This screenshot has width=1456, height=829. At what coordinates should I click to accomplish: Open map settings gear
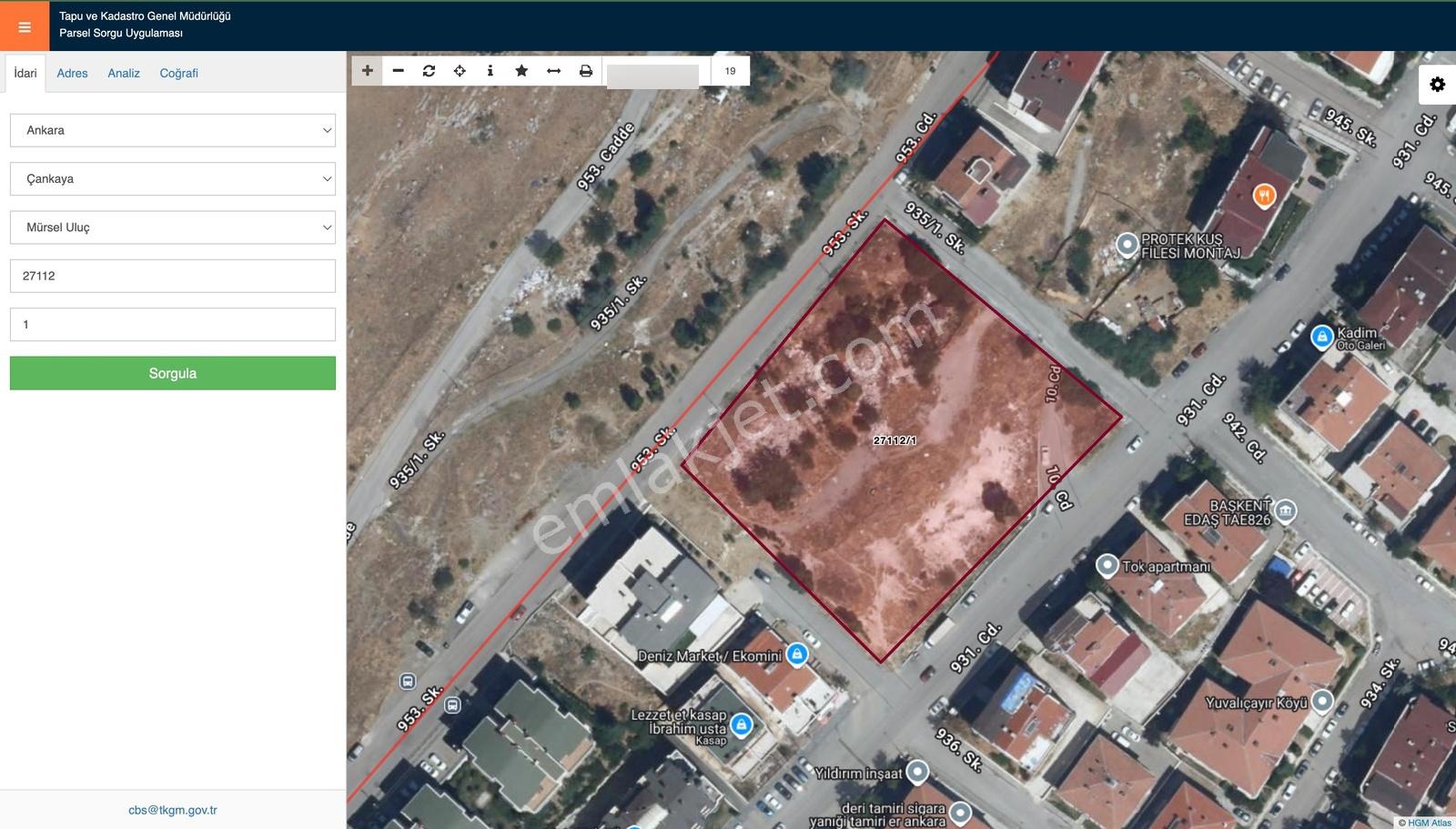pyautogui.click(x=1438, y=85)
